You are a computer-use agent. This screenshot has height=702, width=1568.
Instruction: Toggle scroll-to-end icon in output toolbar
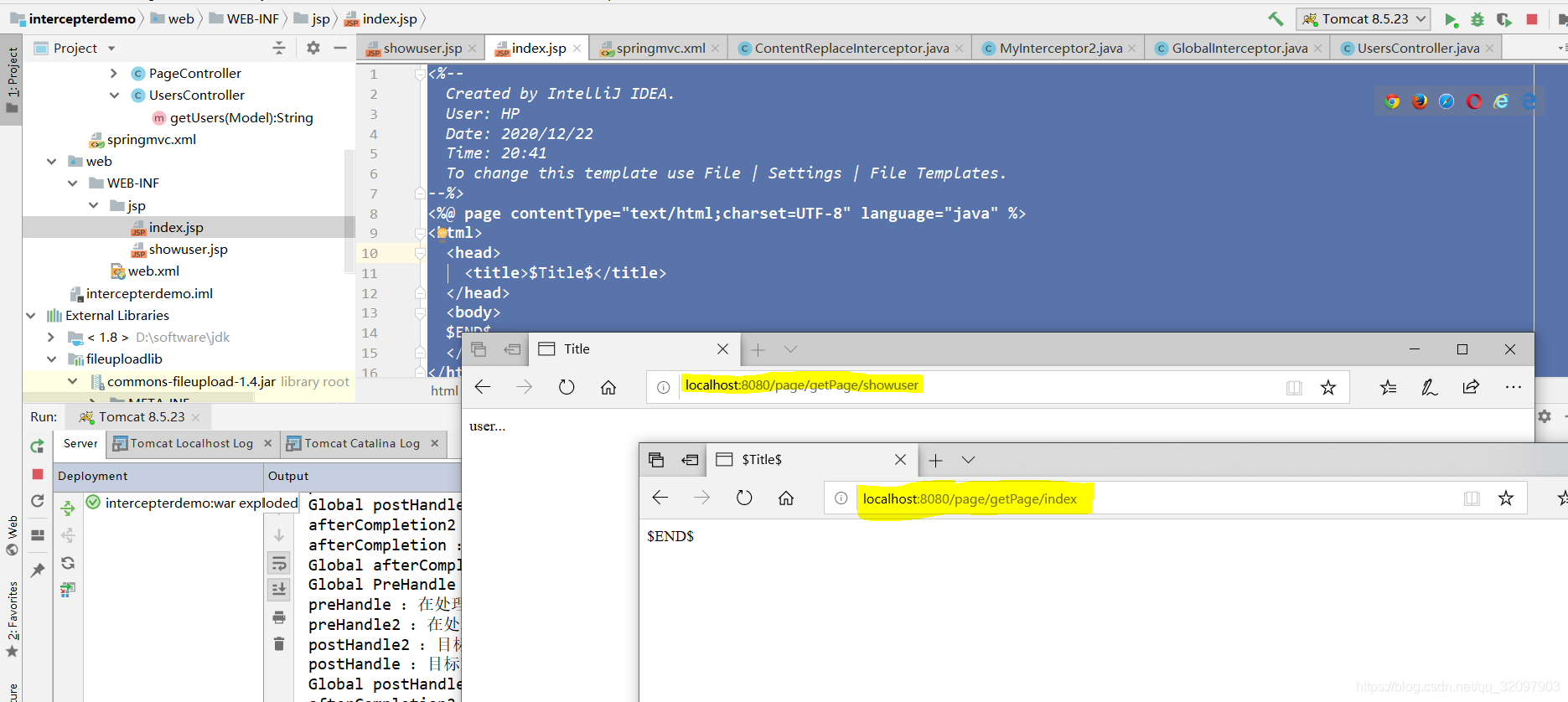pyautogui.click(x=279, y=590)
